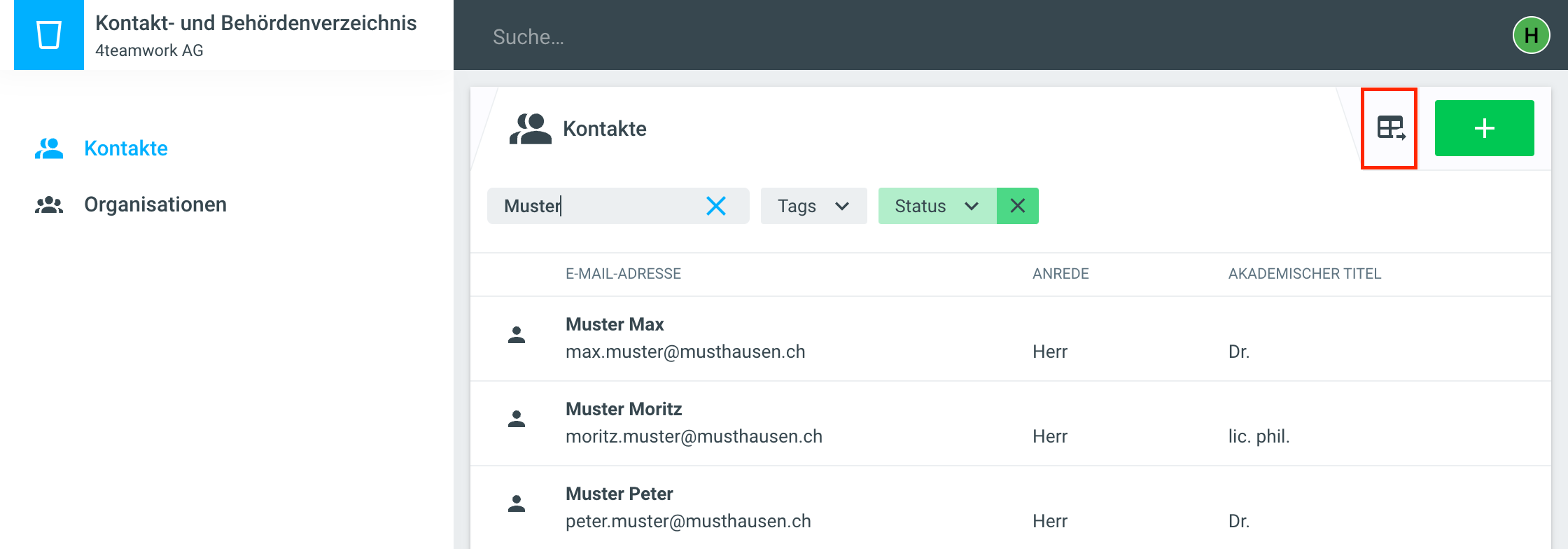Open the table export icon

point(1389,128)
